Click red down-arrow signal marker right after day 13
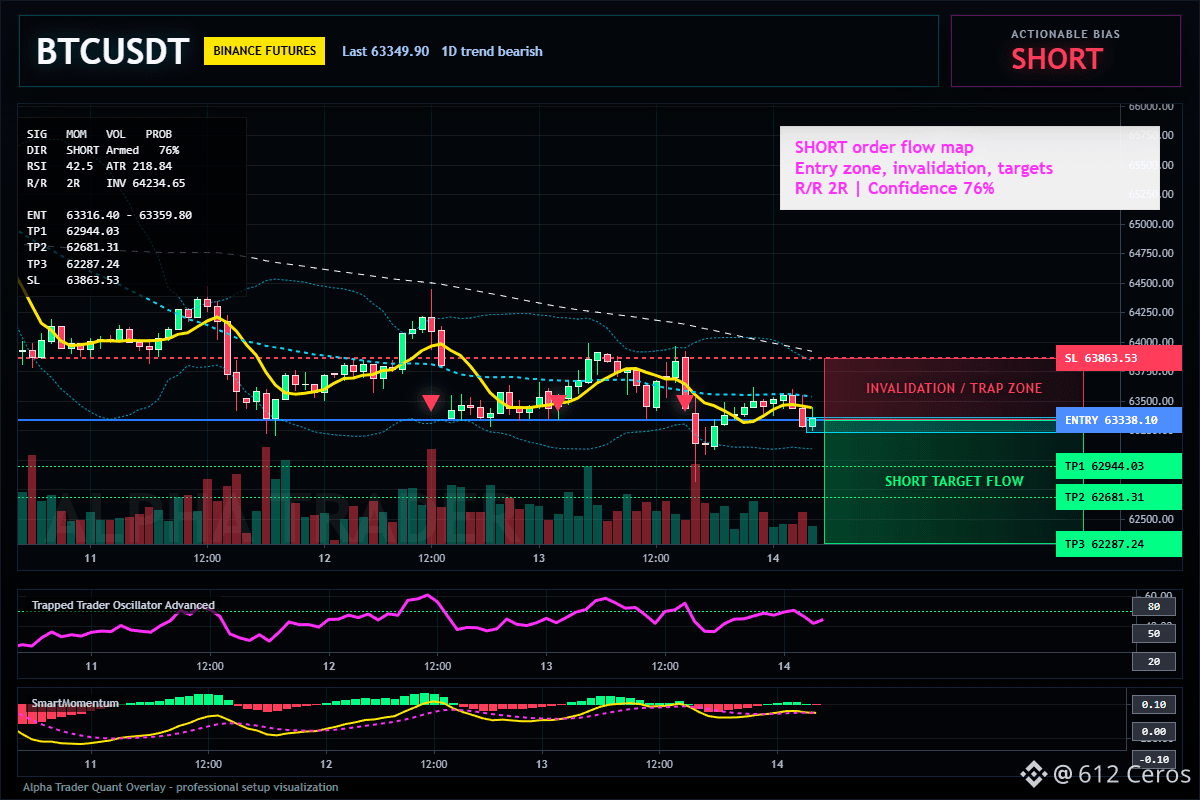This screenshot has height=800, width=1200. 558,403
